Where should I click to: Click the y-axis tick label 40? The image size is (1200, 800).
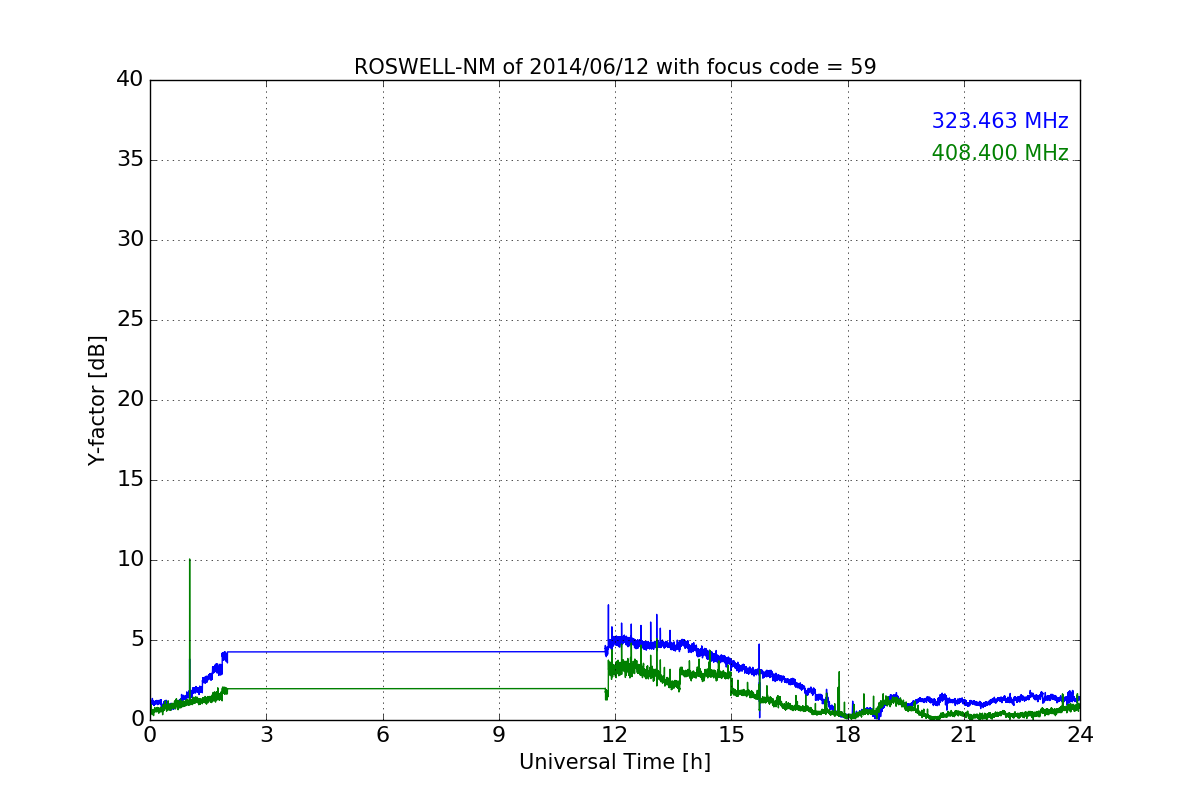click(130, 80)
